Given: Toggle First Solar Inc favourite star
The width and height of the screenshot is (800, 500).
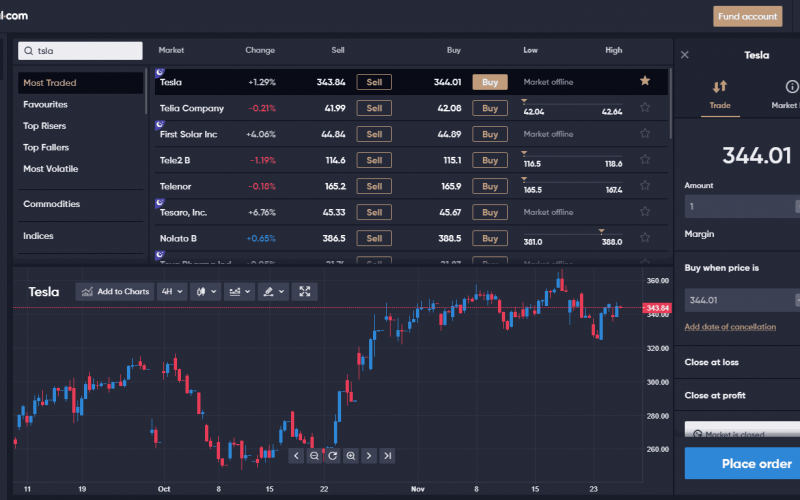Looking at the screenshot, I should pyautogui.click(x=645, y=133).
